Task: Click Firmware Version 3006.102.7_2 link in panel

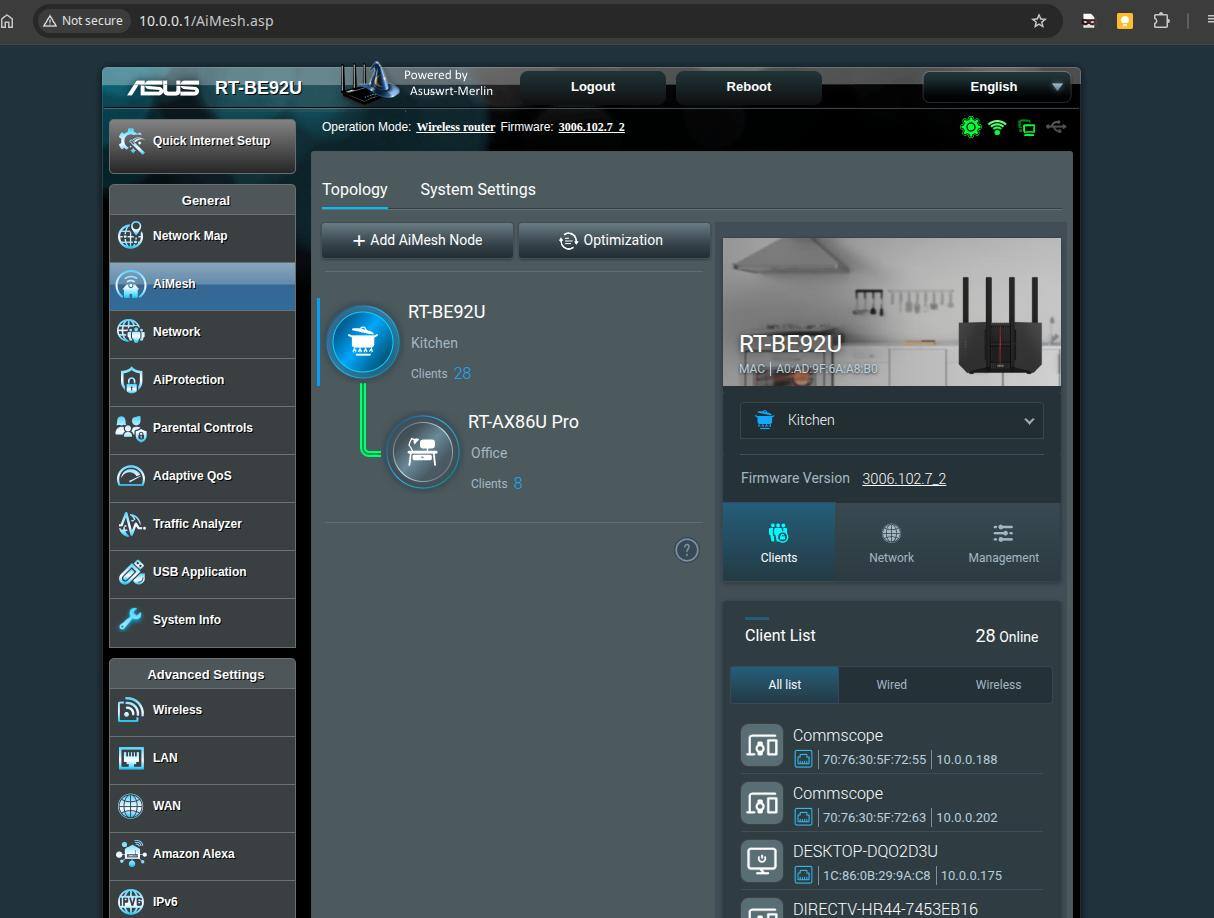Action: coord(904,479)
